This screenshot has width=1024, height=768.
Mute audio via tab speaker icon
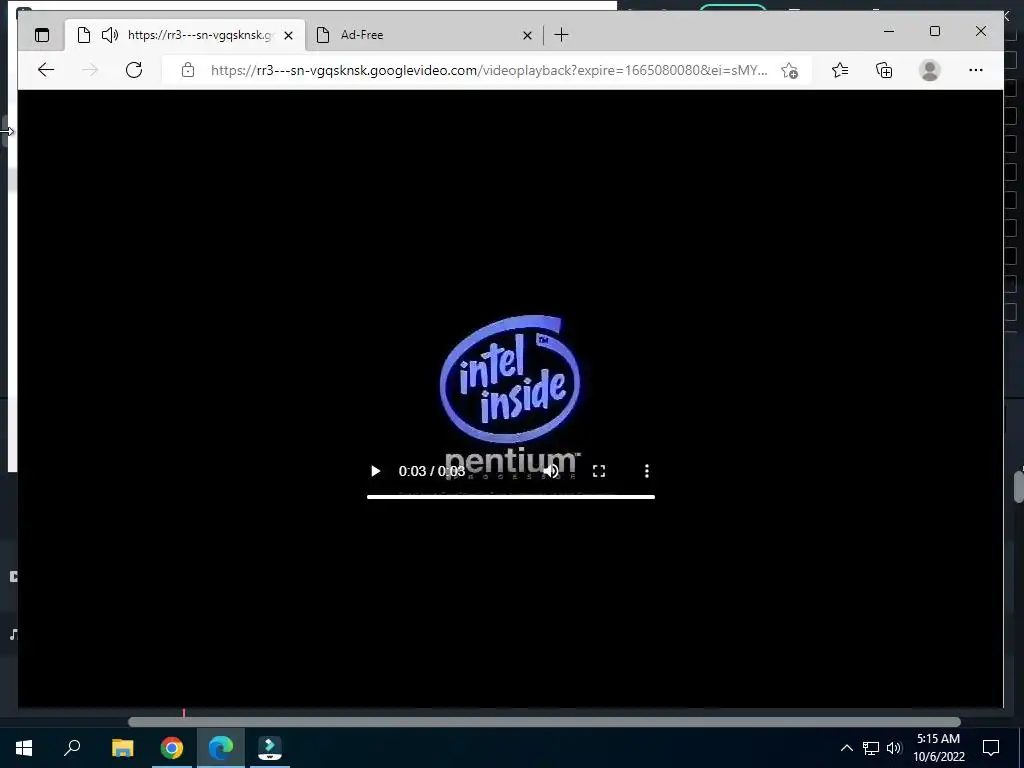pyautogui.click(x=110, y=35)
